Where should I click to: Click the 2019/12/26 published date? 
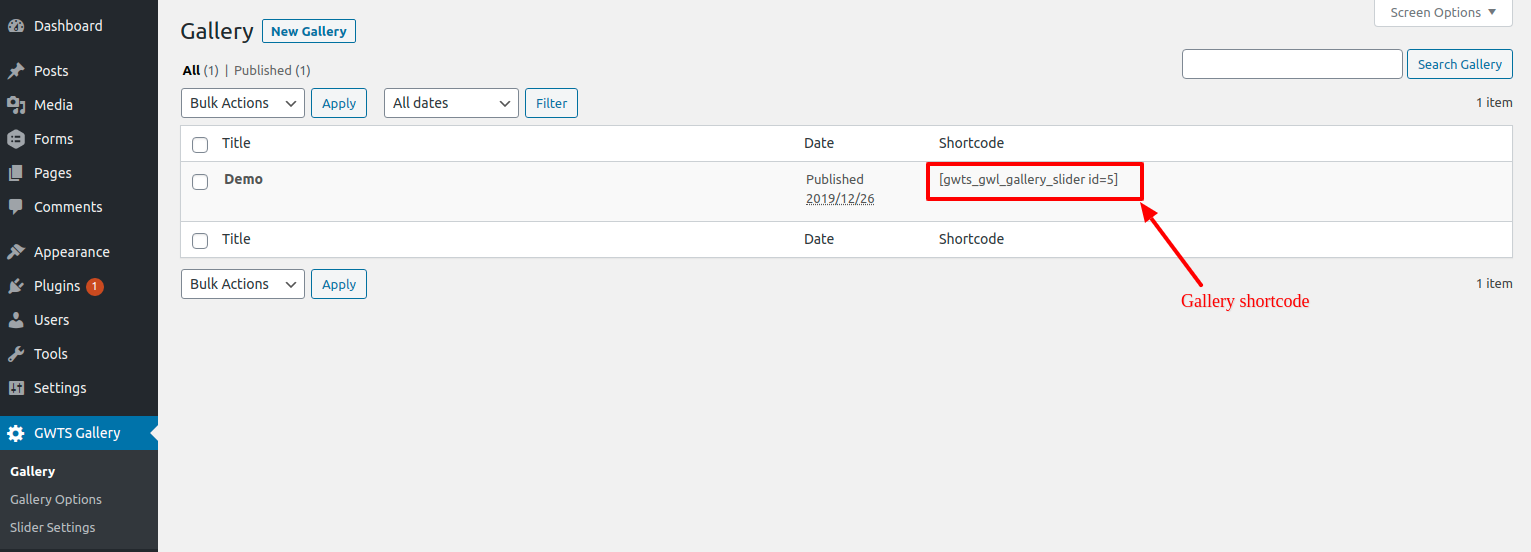(x=838, y=198)
